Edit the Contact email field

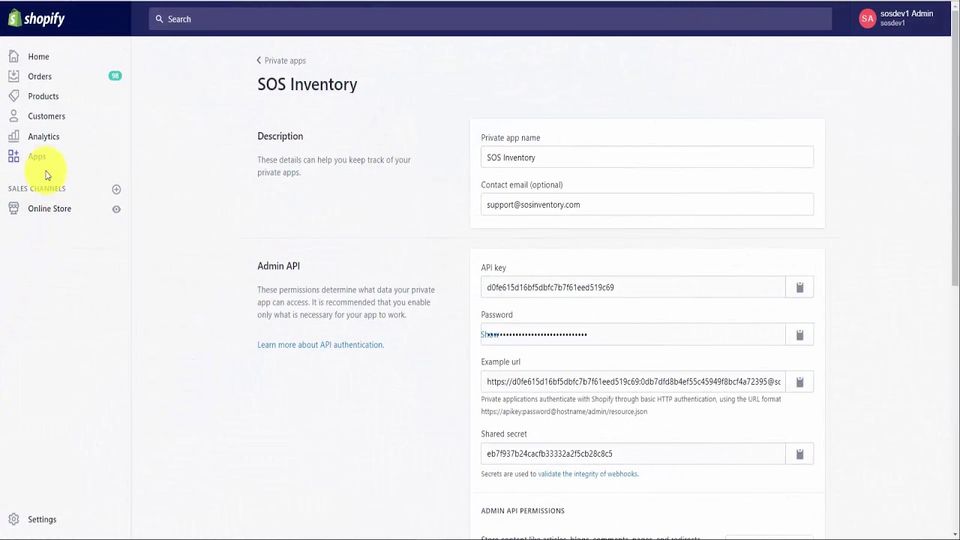[x=647, y=204]
